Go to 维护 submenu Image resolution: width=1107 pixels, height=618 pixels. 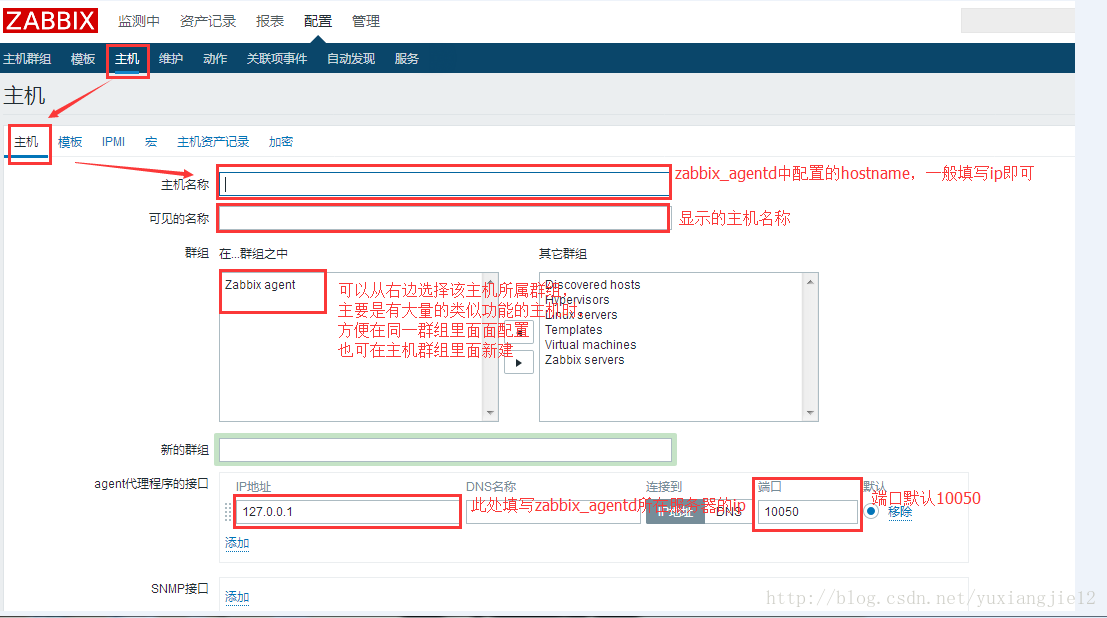point(171,59)
